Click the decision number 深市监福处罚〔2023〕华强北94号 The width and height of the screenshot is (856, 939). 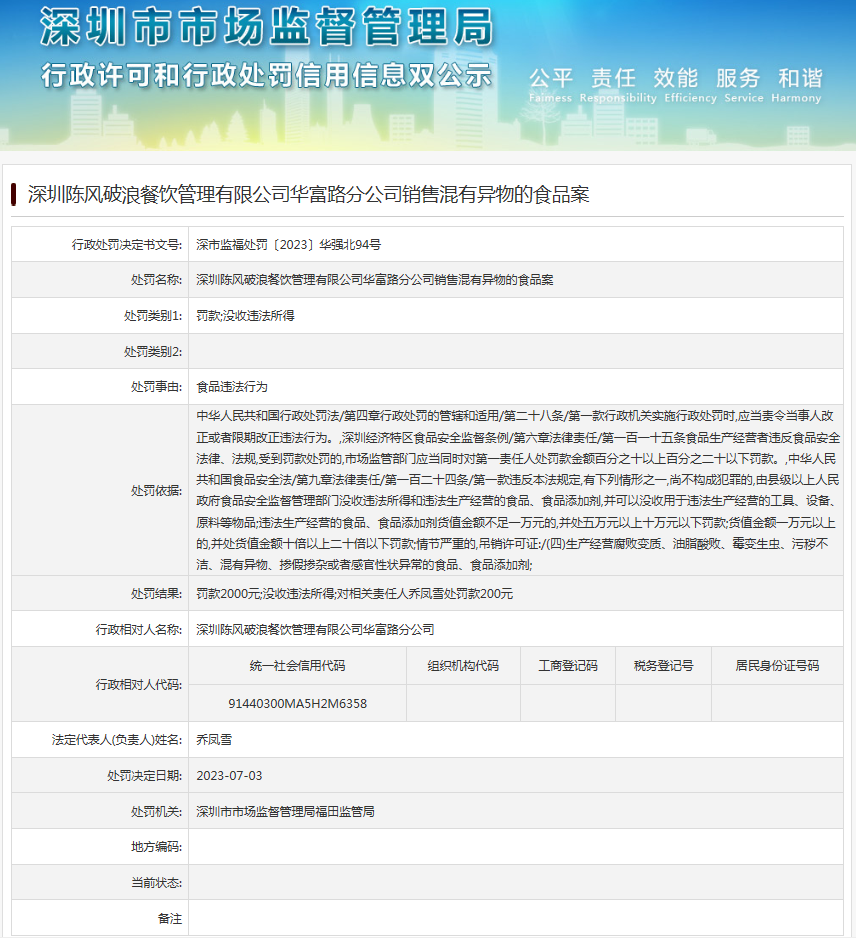pos(288,244)
